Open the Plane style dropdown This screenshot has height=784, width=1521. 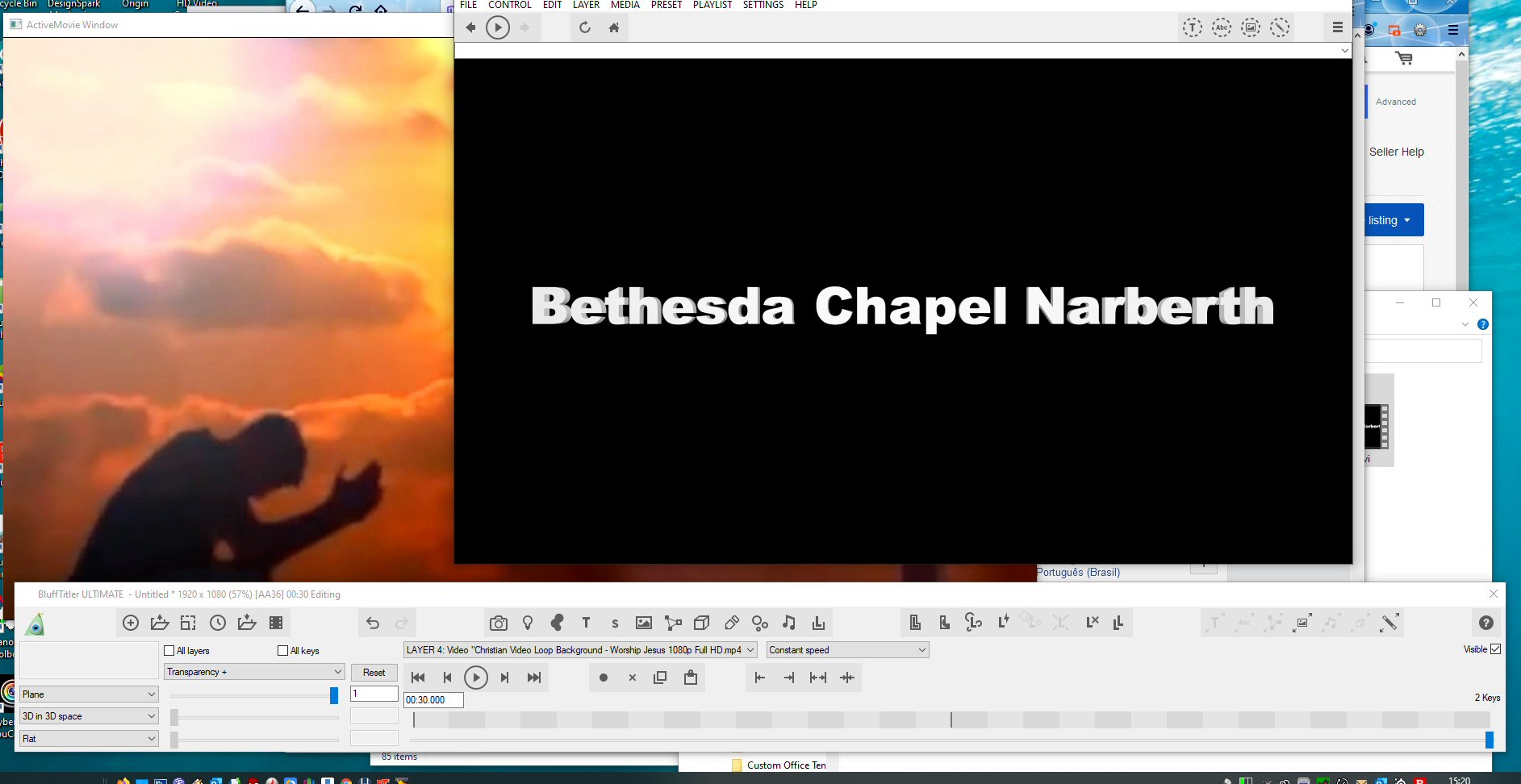(x=89, y=694)
